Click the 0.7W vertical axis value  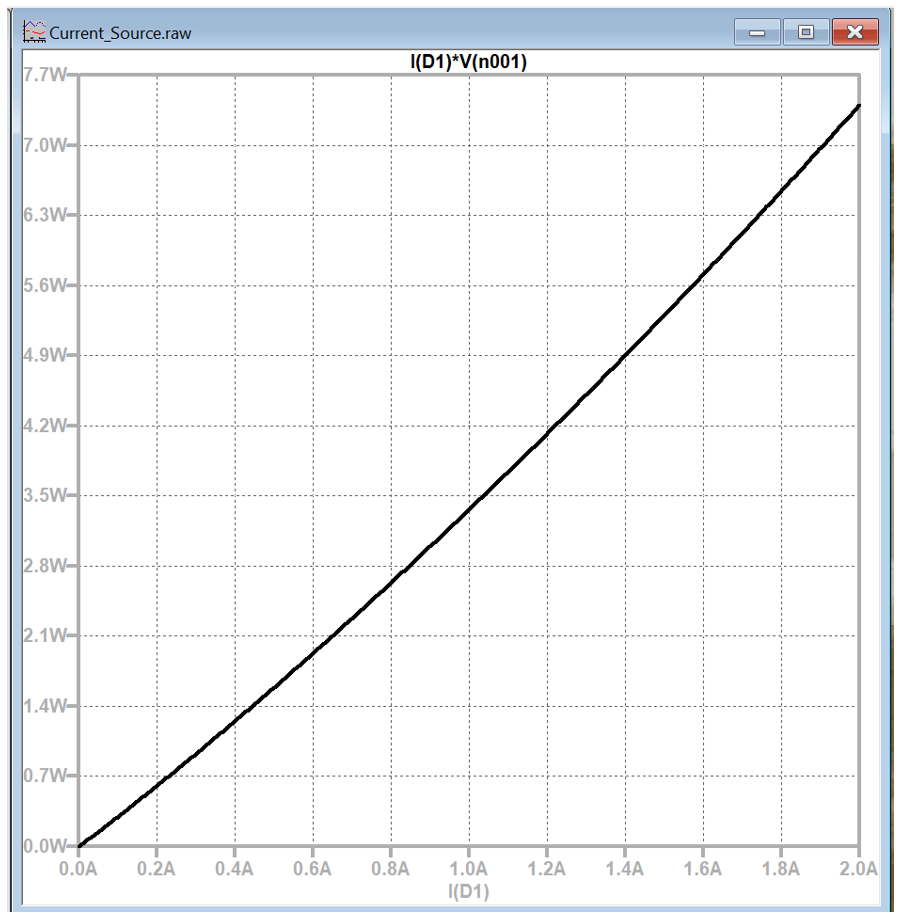[45, 776]
